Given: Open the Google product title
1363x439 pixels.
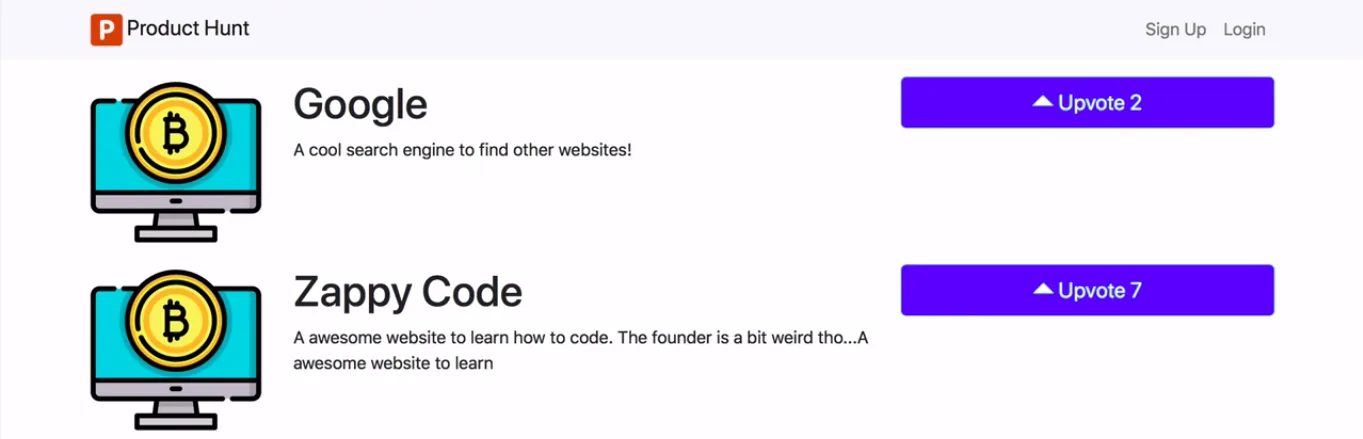Looking at the screenshot, I should pos(360,104).
